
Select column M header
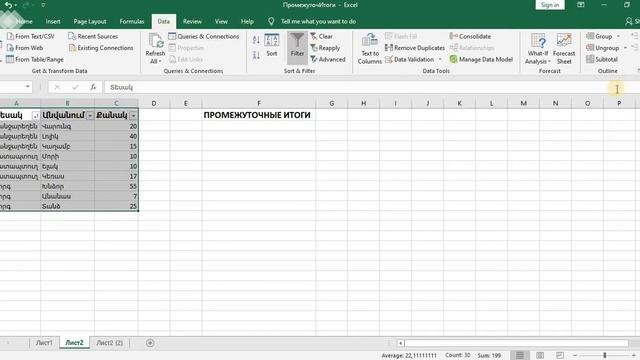(x=523, y=103)
